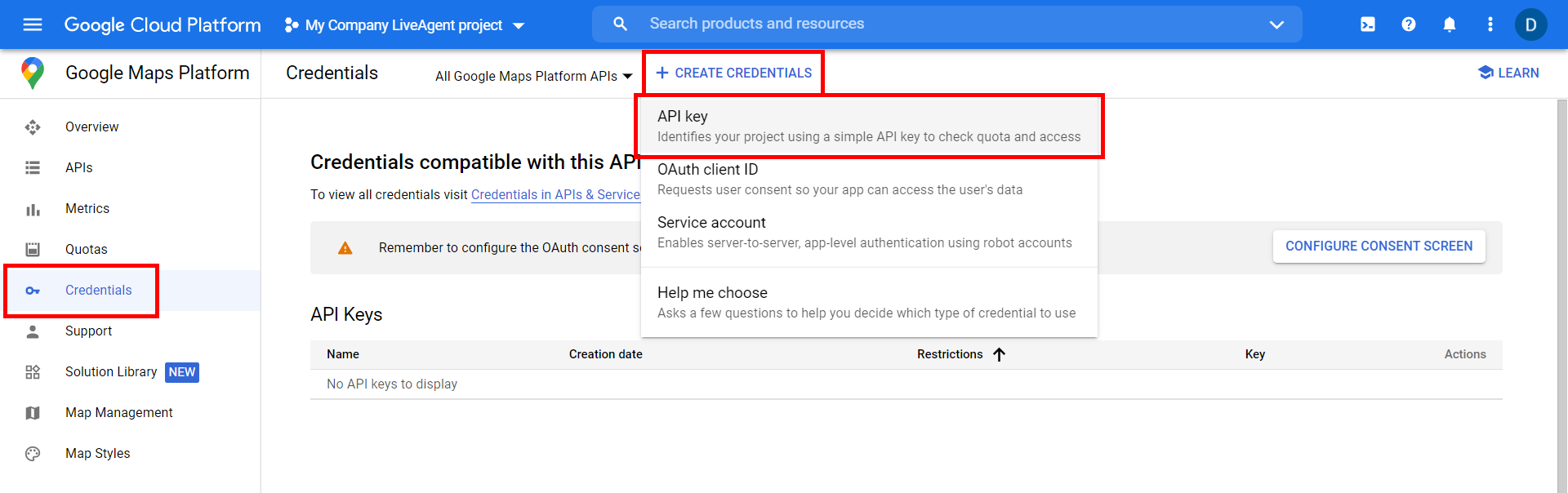
Task: Focus the Search products and resources field
Action: click(x=947, y=24)
